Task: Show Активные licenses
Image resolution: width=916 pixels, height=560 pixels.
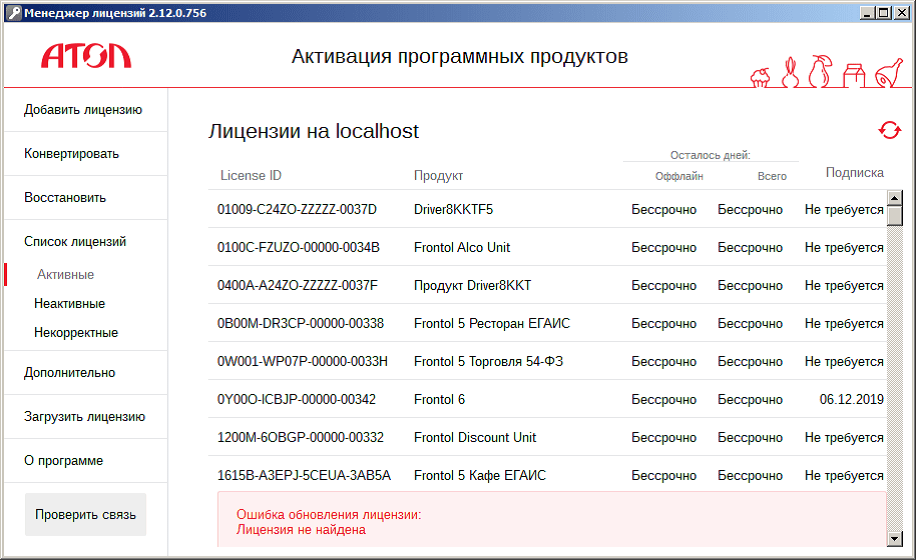Action: (65, 274)
